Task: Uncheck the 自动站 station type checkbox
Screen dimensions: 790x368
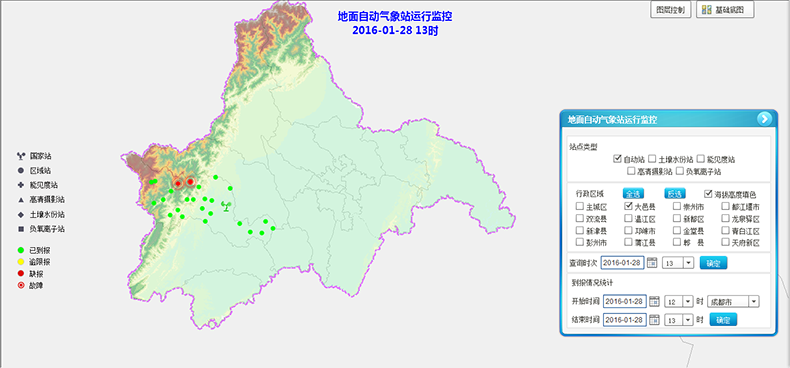Action: (x=617, y=159)
